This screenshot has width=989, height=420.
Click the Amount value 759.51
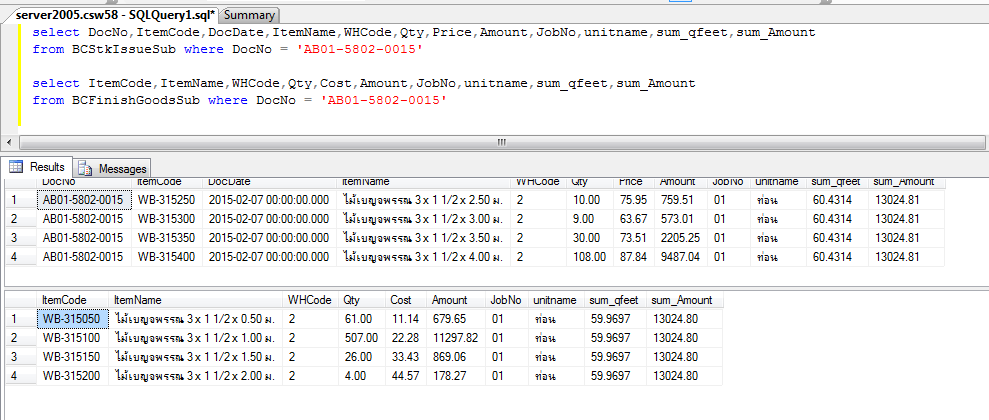coord(681,200)
